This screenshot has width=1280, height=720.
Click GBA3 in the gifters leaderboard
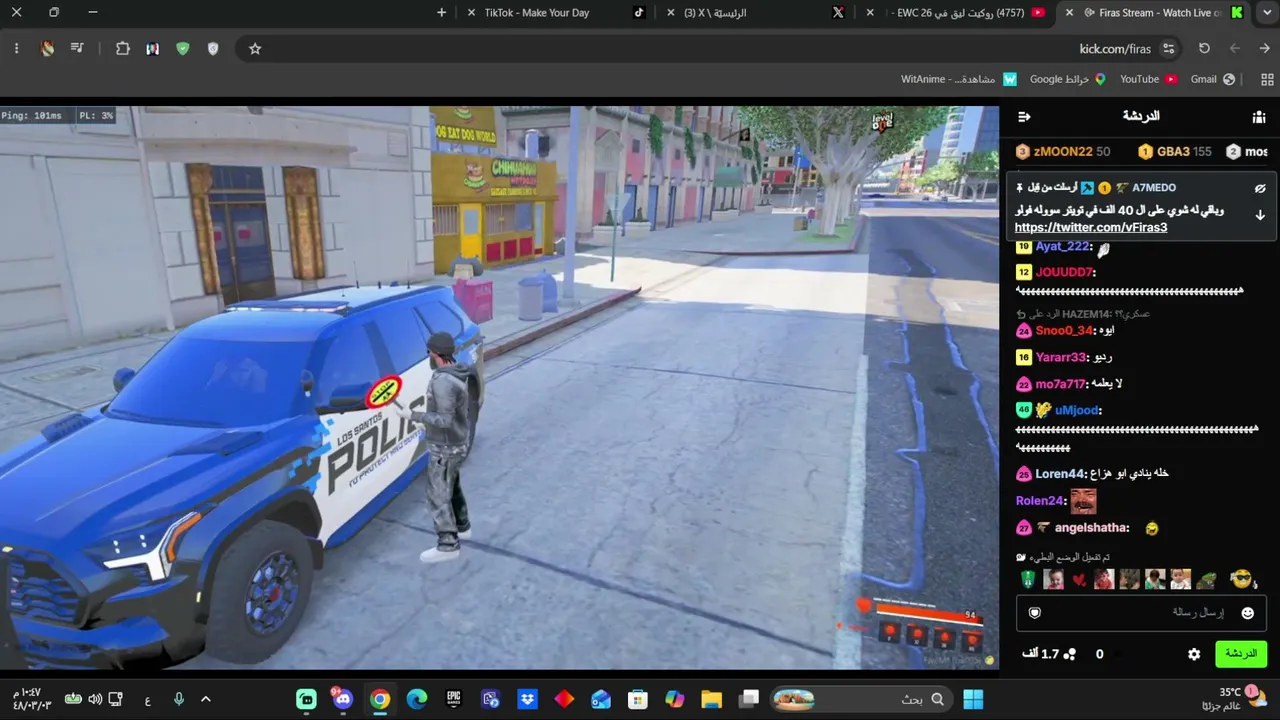pyautogui.click(x=1175, y=152)
